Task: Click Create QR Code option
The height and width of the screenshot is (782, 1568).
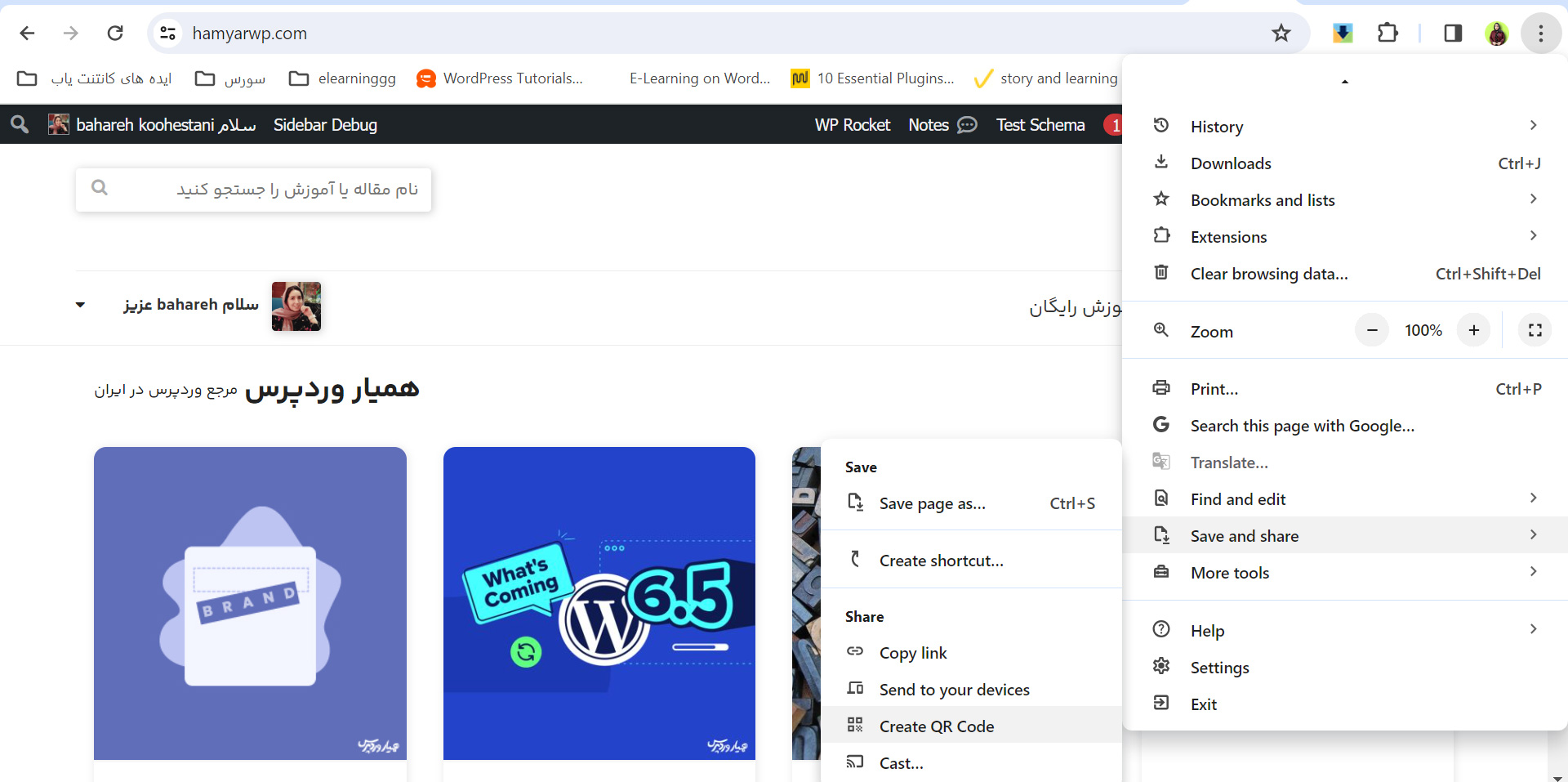Action: [x=971, y=726]
